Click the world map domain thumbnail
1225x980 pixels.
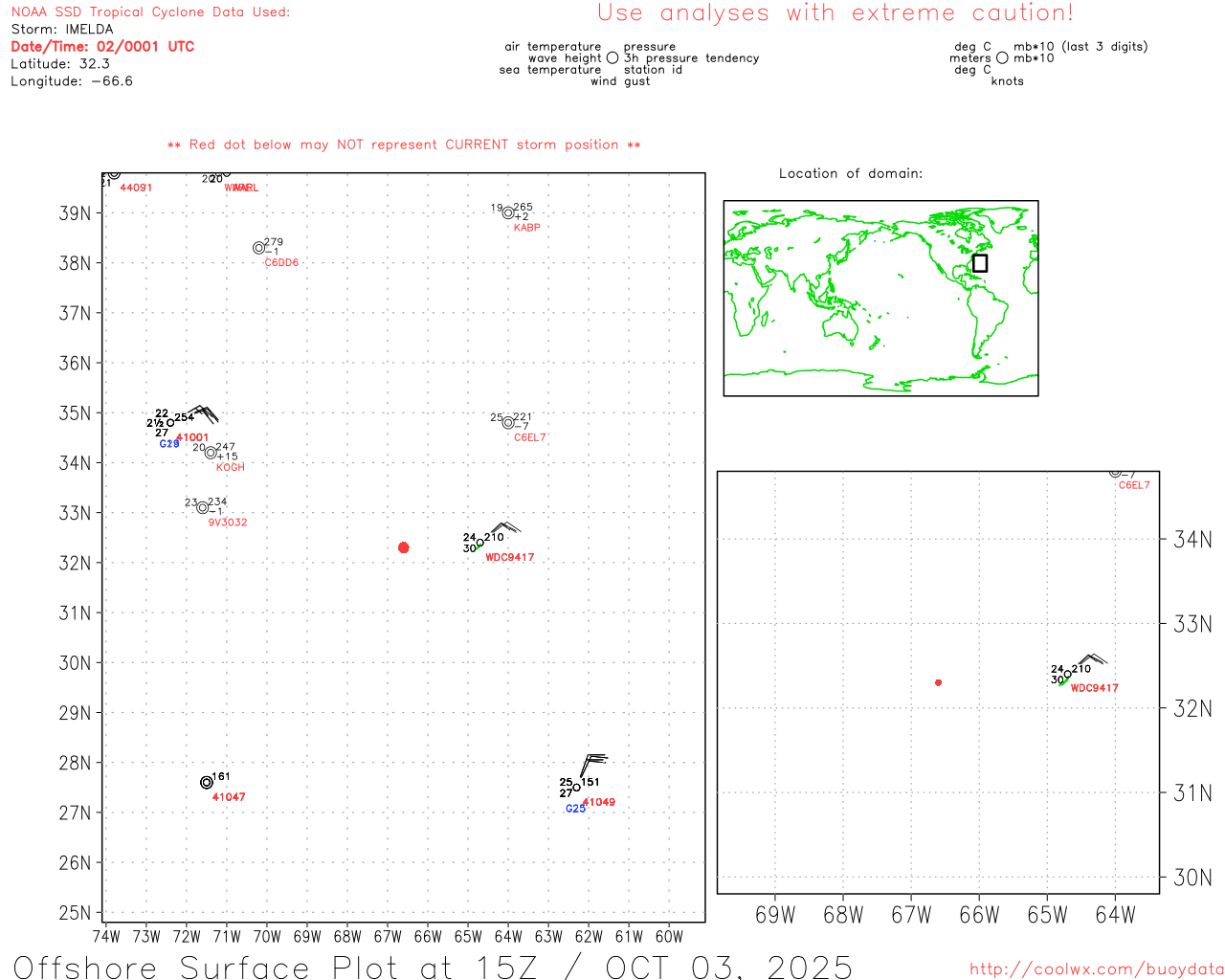(880, 298)
